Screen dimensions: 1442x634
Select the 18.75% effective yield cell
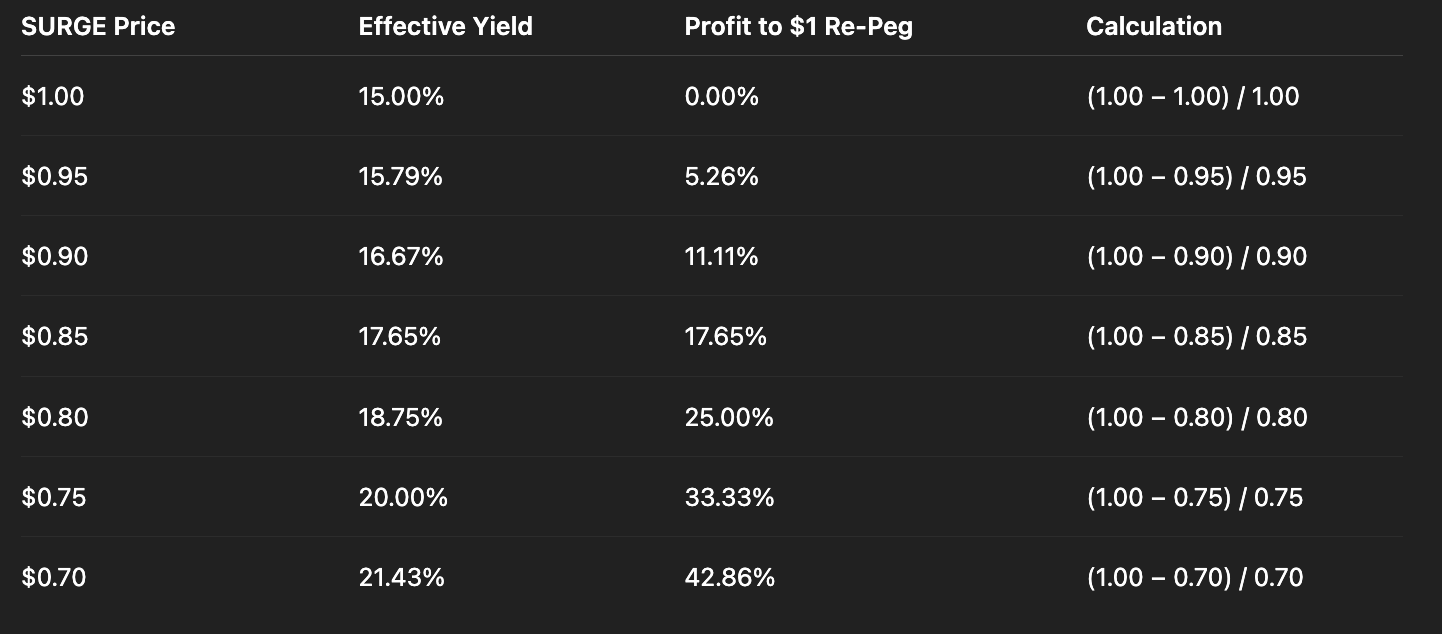tap(401, 417)
